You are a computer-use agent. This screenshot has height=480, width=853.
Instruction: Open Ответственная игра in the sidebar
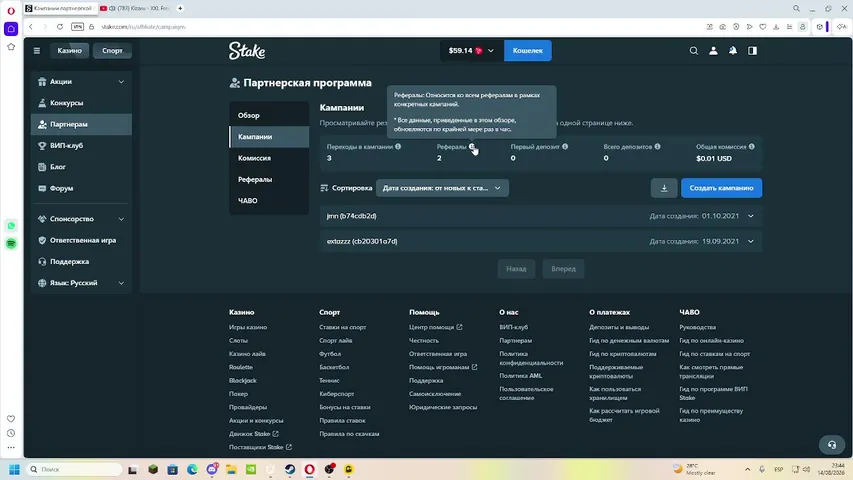82,240
